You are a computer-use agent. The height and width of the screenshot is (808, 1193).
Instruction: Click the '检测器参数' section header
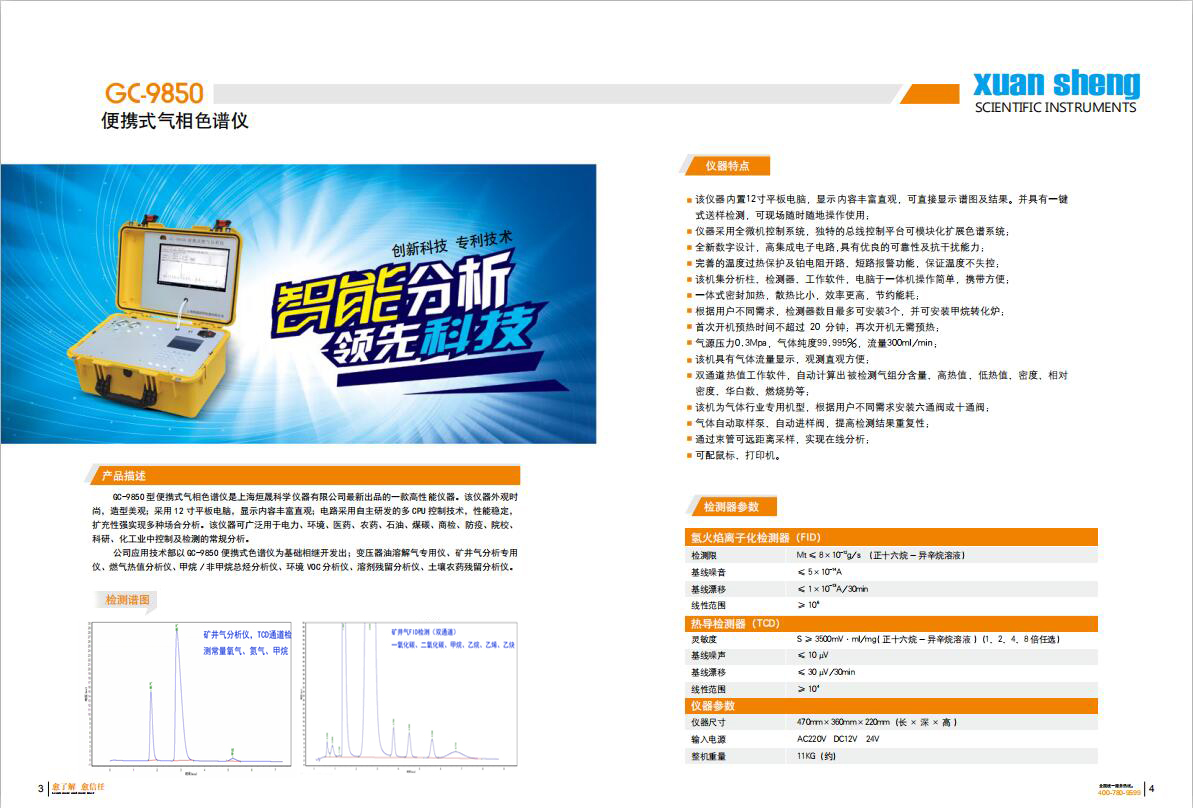point(730,507)
